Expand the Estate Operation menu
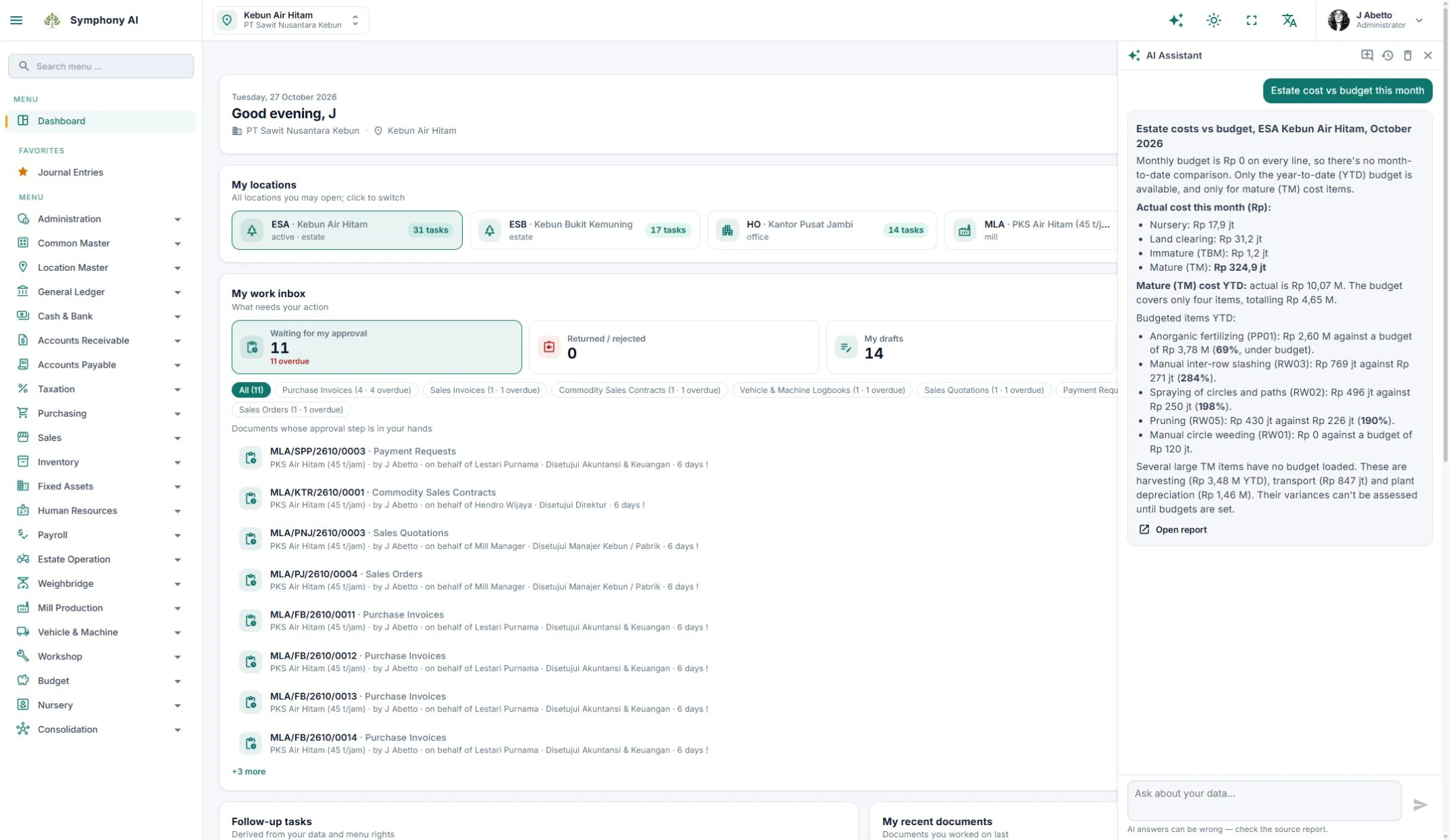The height and width of the screenshot is (840, 1449). [x=100, y=559]
